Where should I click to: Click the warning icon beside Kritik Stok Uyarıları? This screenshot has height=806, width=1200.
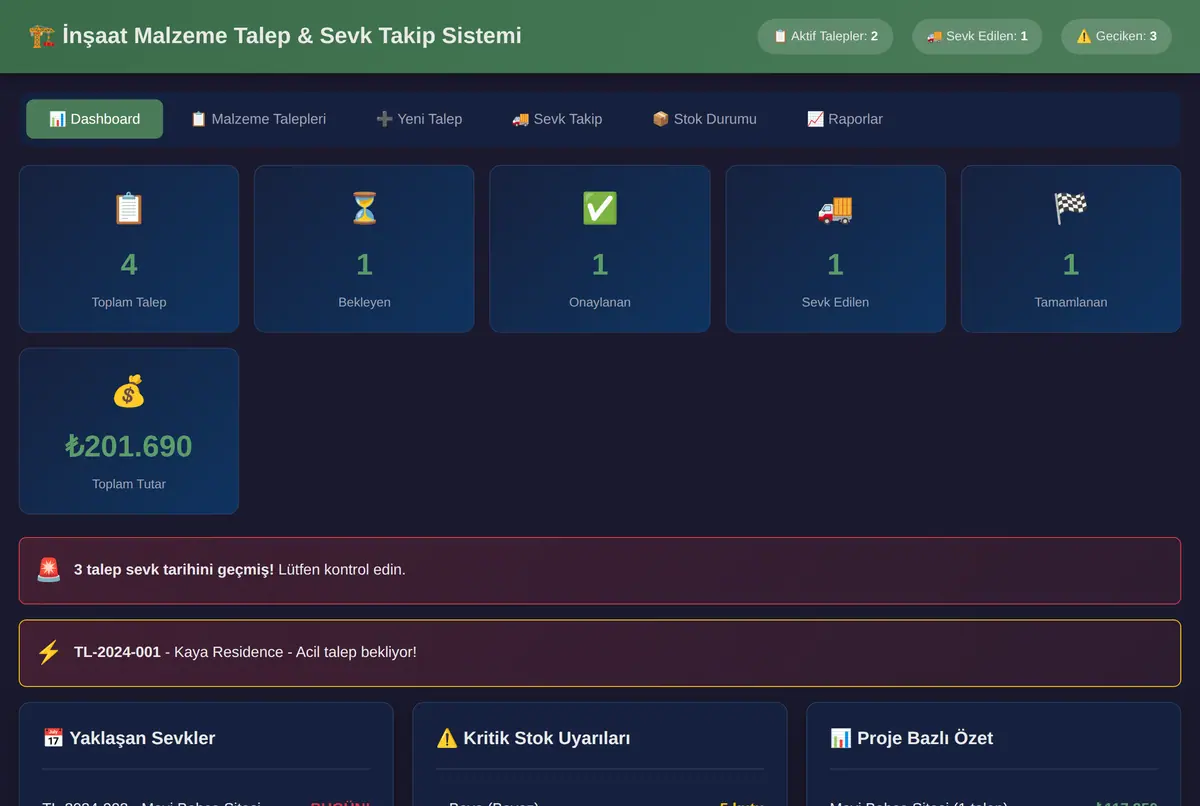pyautogui.click(x=447, y=738)
